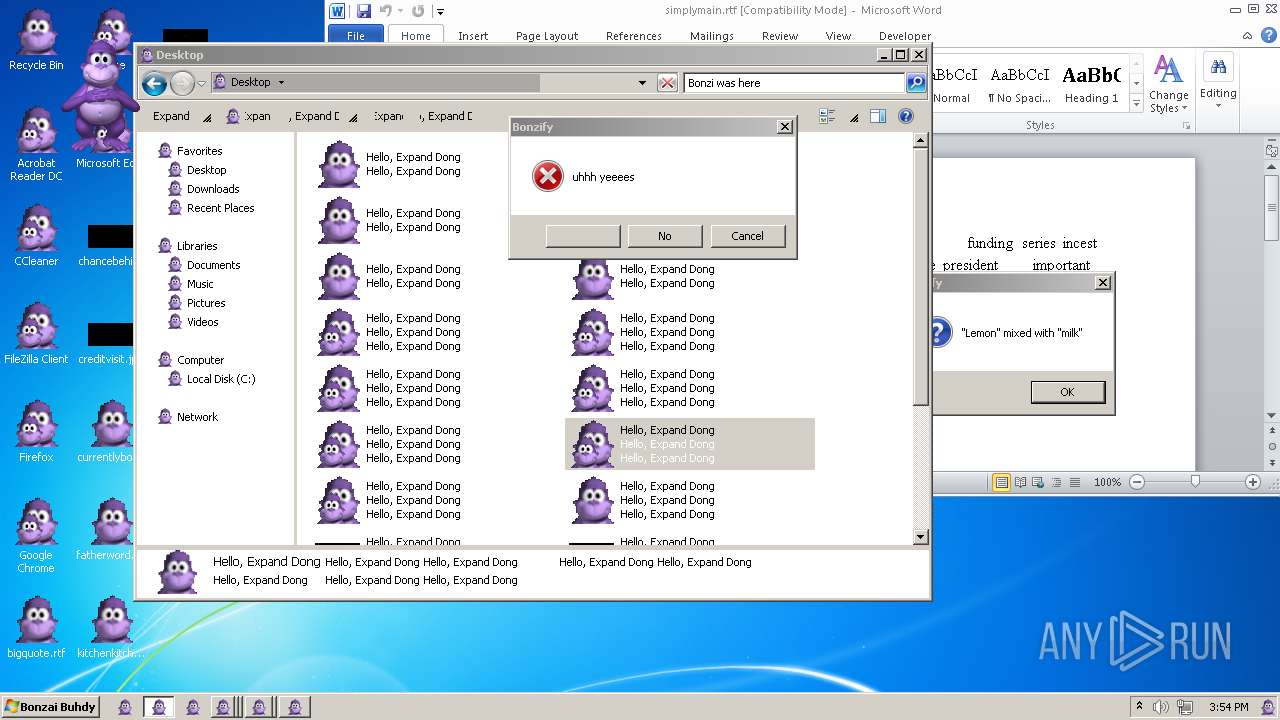Switch to Web Layout view in Word
The width and height of the screenshot is (1280, 720).
click(1038, 482)
